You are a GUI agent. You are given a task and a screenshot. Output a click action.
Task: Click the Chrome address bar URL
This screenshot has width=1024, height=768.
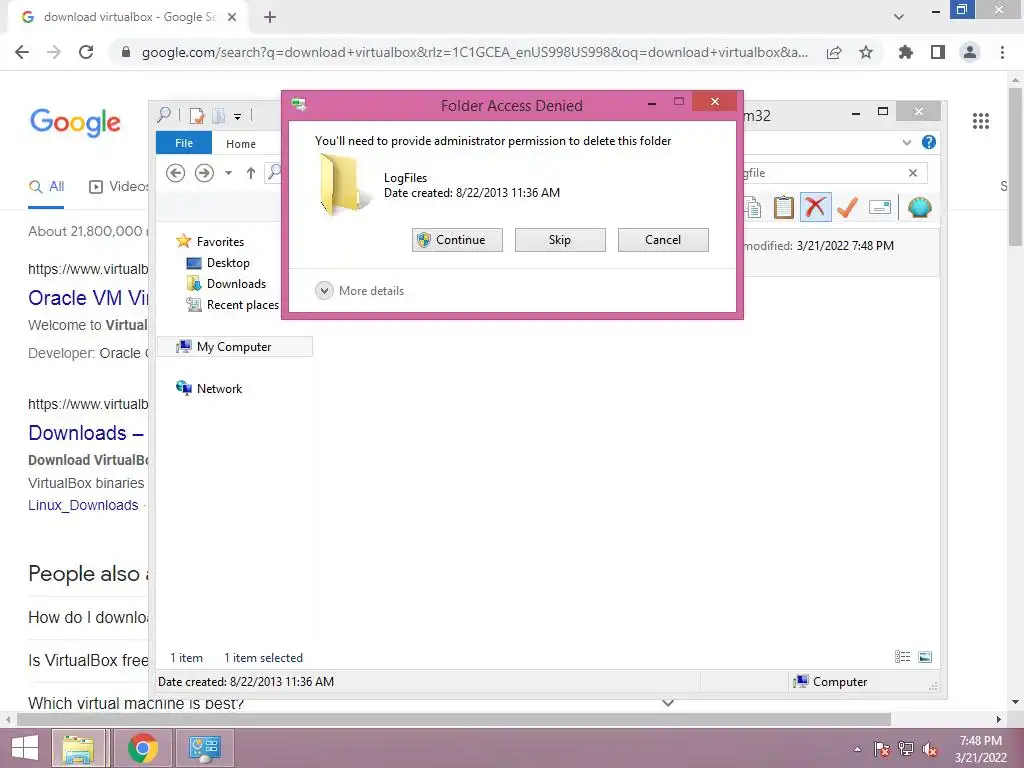(x=475, y=52)
